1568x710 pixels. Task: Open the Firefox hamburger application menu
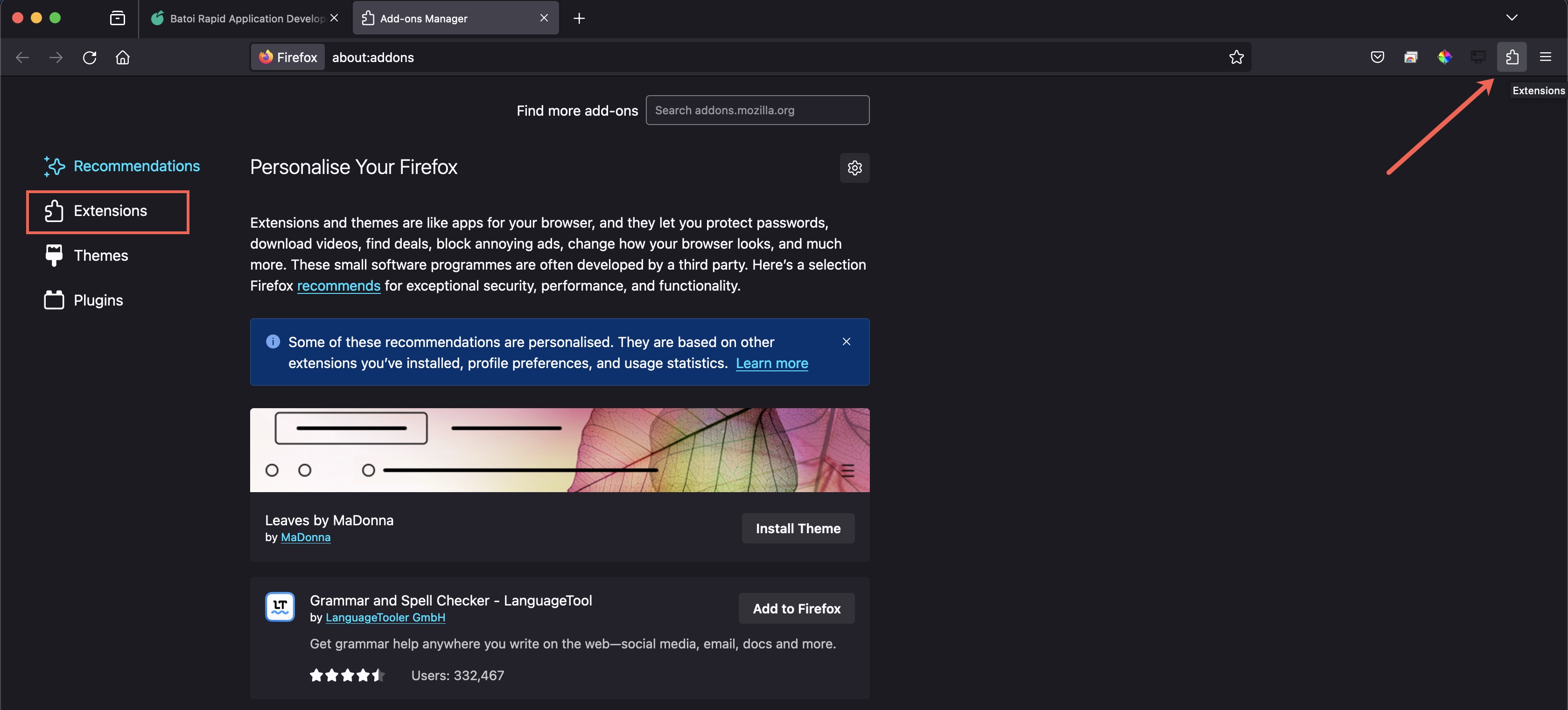pyautogui.click(x=1546, y=57)
